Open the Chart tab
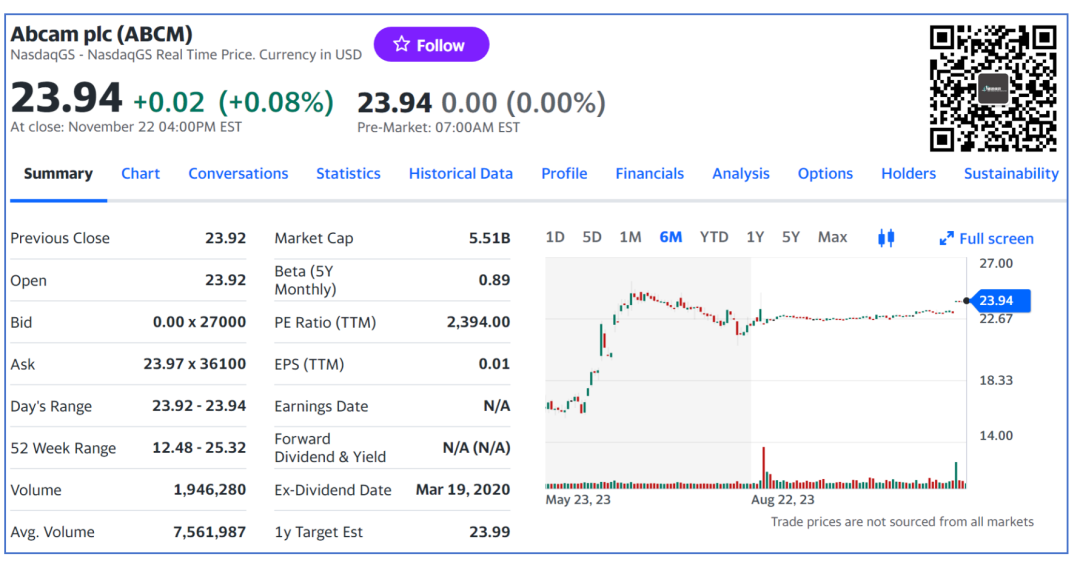Image resolution: width=1080 pixels, height=562 pixels. pos(140,173)
